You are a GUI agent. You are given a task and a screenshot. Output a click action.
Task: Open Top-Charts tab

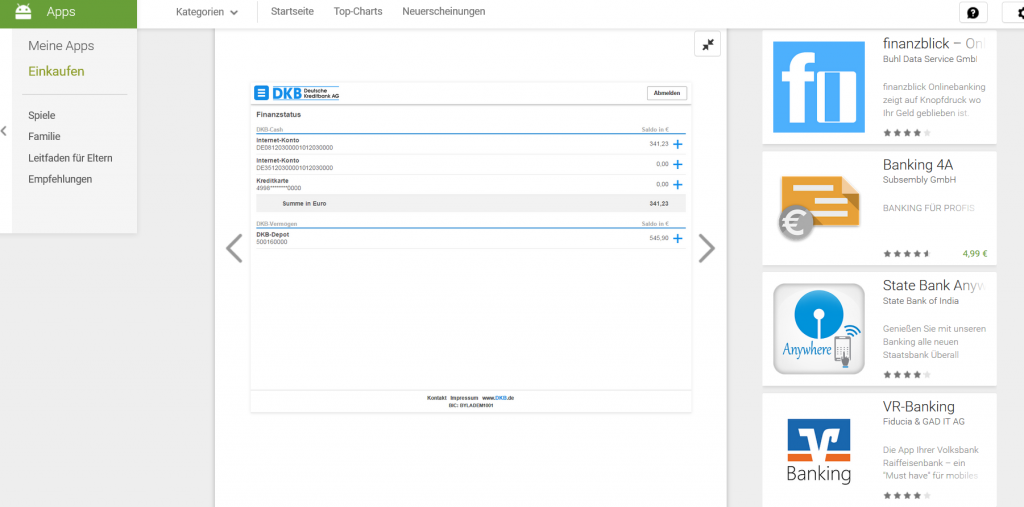pyautogui.click(x=358, y=12)
